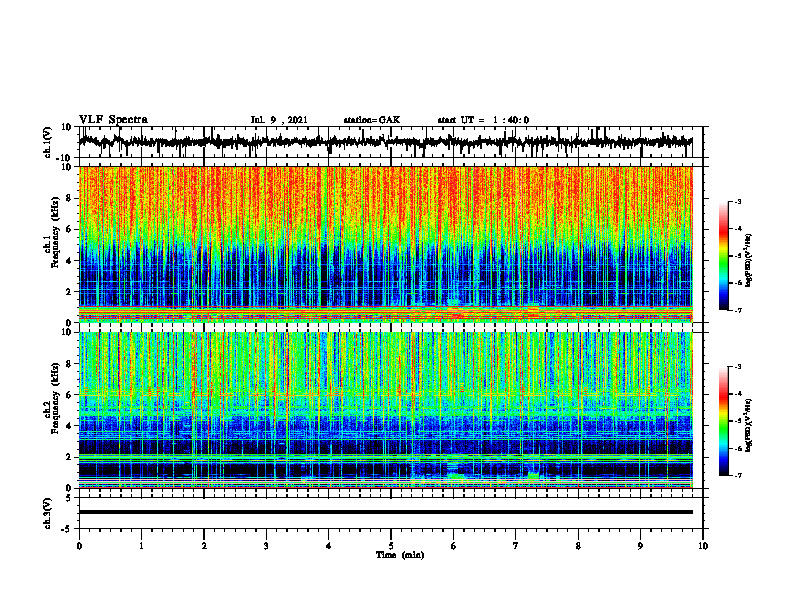Click the Time (min) axis label
Image resolution: width=792 pixels, height=612 pixels.
[x=400, y=555]
